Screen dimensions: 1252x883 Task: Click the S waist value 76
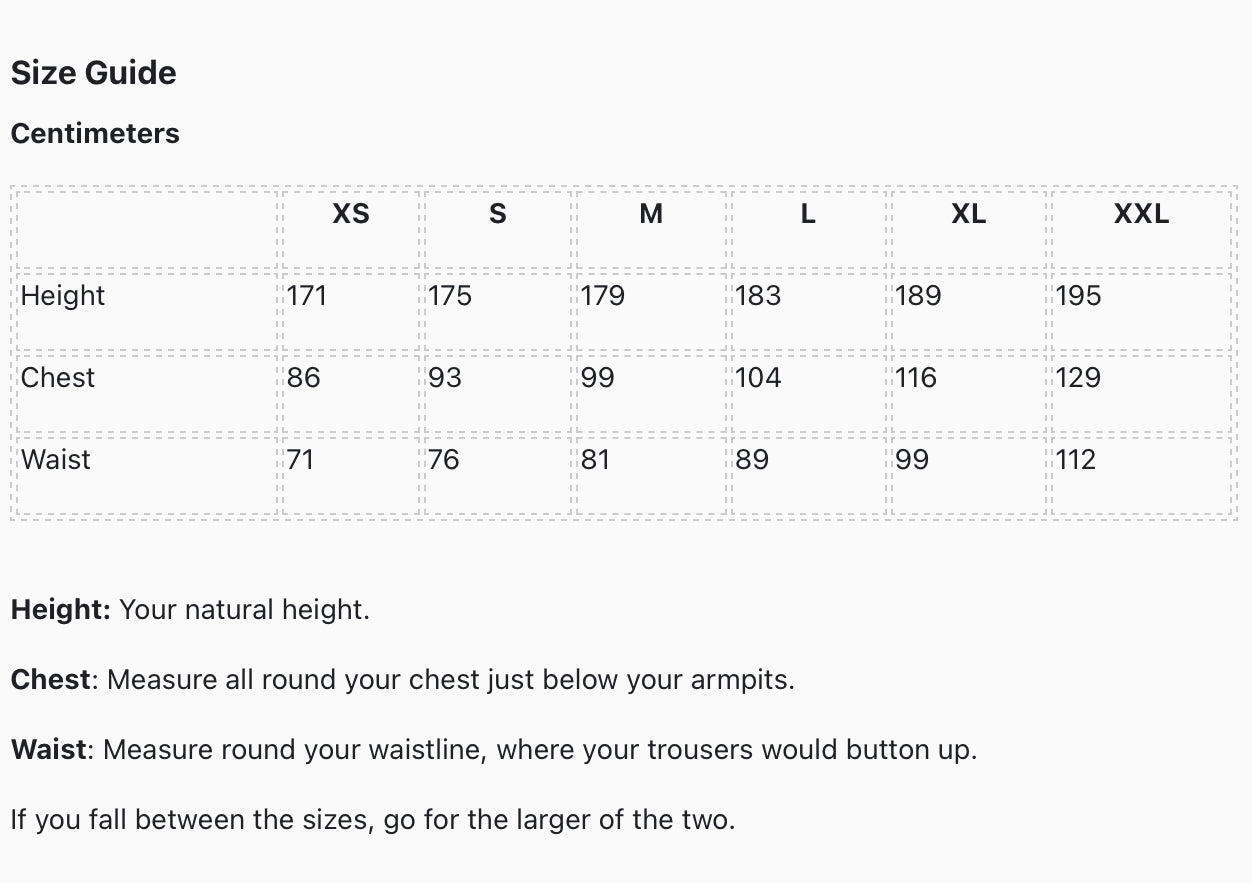coord(444,460)
